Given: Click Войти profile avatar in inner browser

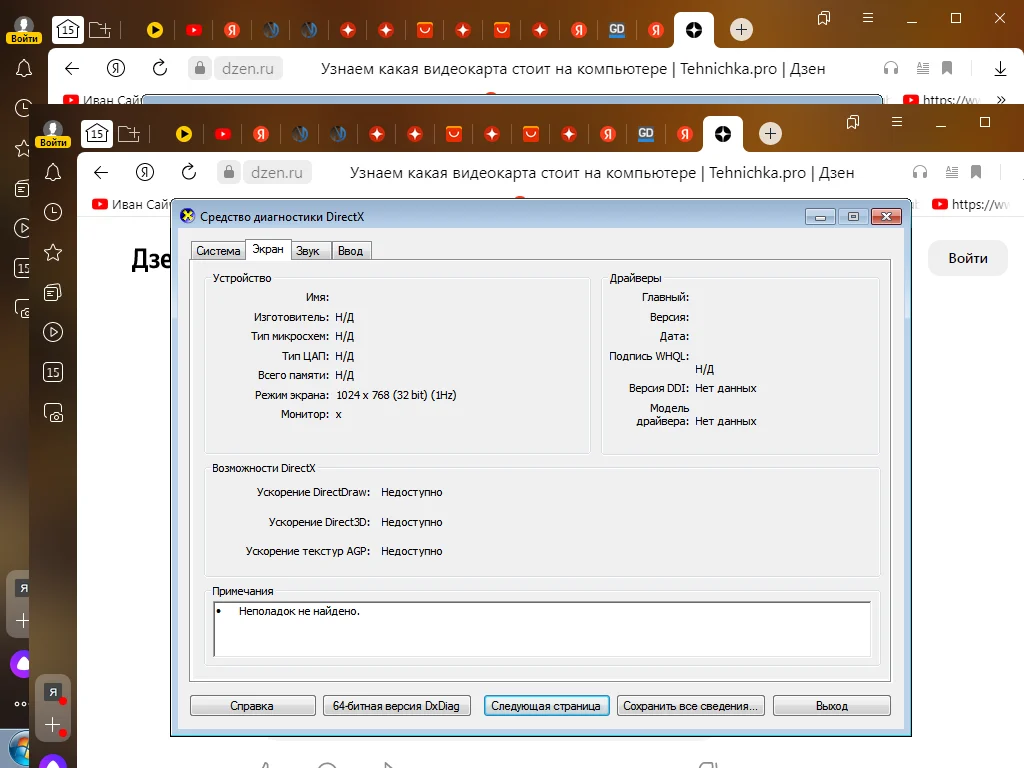Looking at the screenshot, I should click(x=53, y=134).
